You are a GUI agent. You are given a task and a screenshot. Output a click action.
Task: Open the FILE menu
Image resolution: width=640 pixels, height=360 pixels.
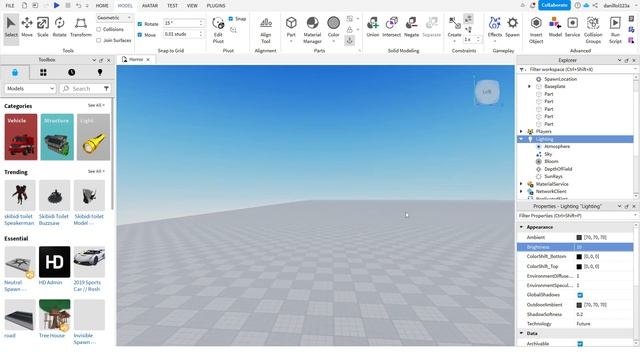[10, 6]
